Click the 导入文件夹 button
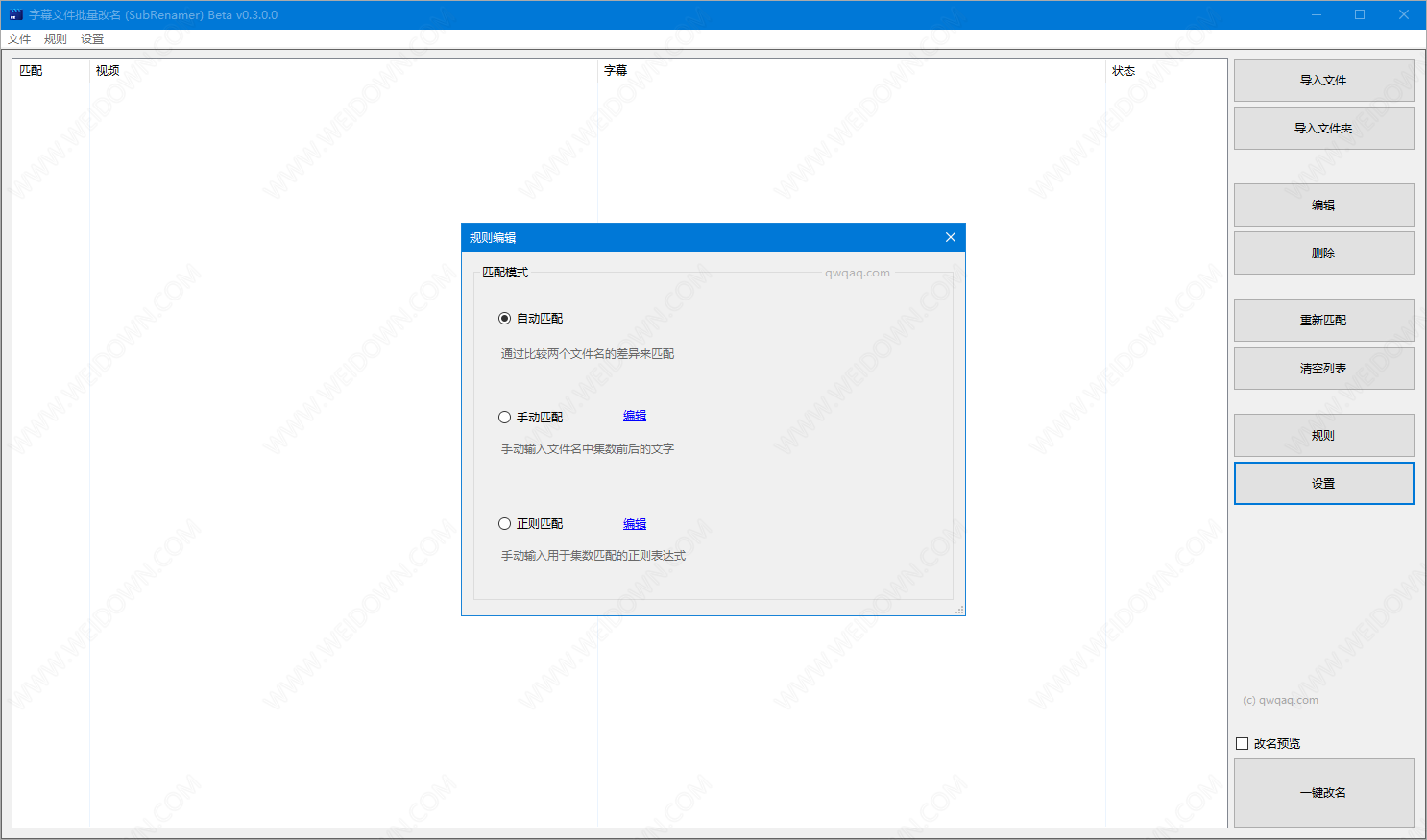This screenshot has width=1427, height=840. [1323, 128]
